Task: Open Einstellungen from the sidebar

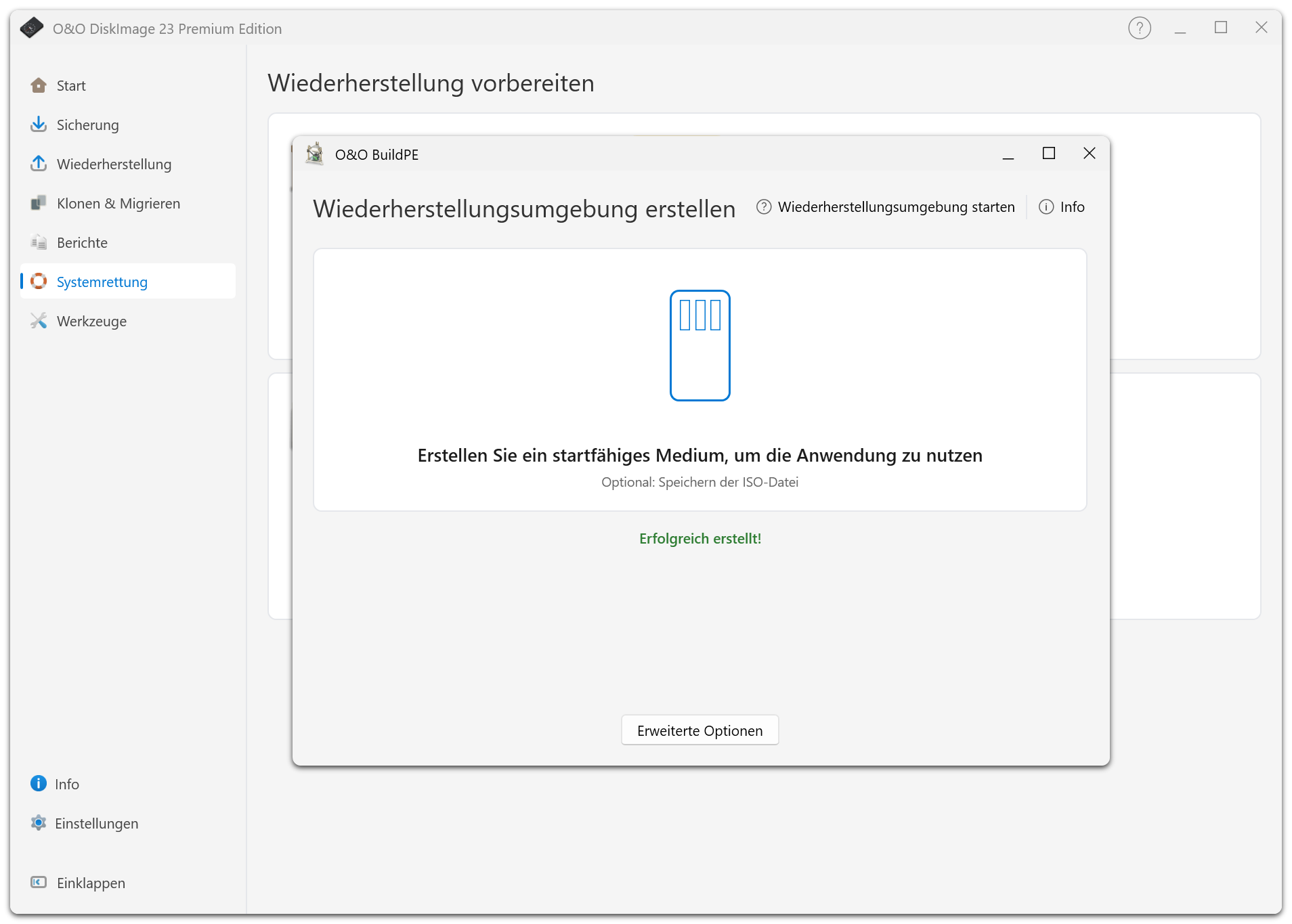Action: (128, 823)
